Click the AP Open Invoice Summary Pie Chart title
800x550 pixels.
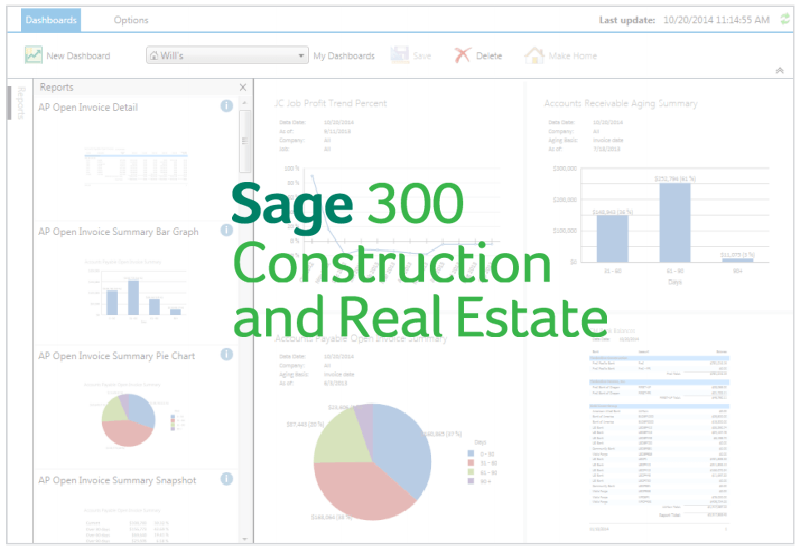click(x=117, y=356)
